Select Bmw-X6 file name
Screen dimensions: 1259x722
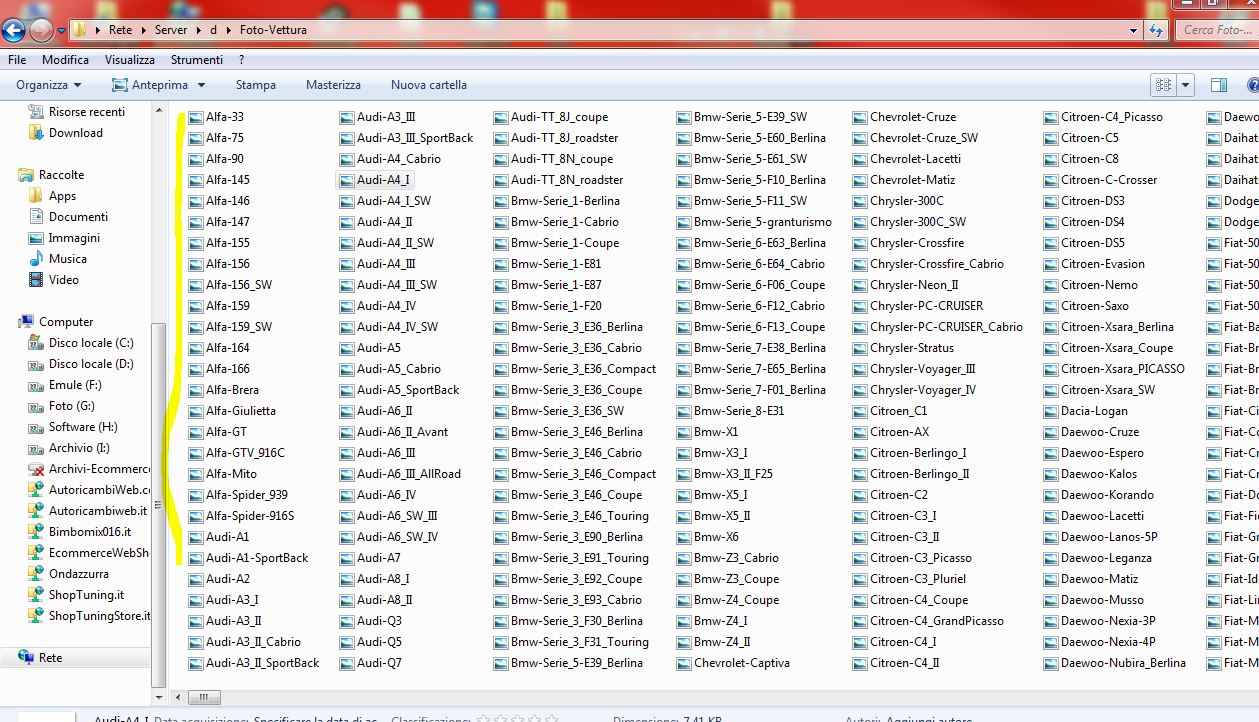[716, 537]
